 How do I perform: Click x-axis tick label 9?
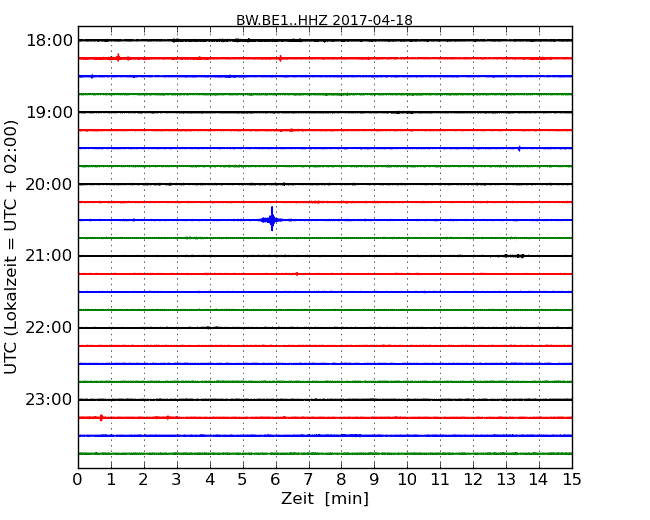pos(374,480)
